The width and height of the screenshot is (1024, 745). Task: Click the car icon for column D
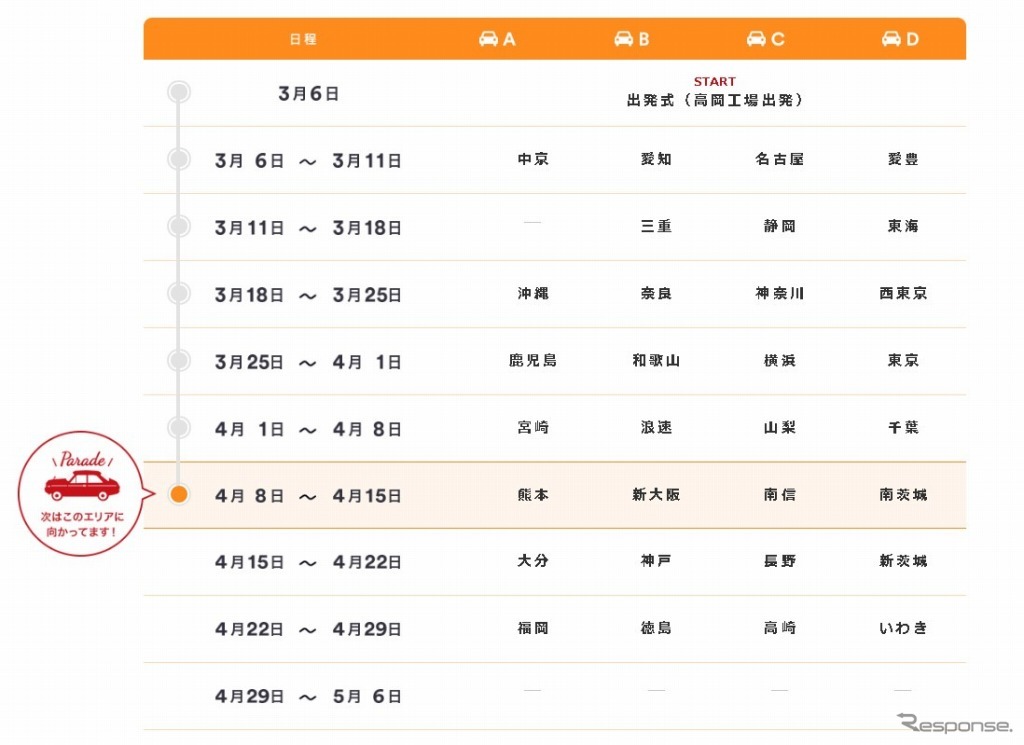coord(891,39)
